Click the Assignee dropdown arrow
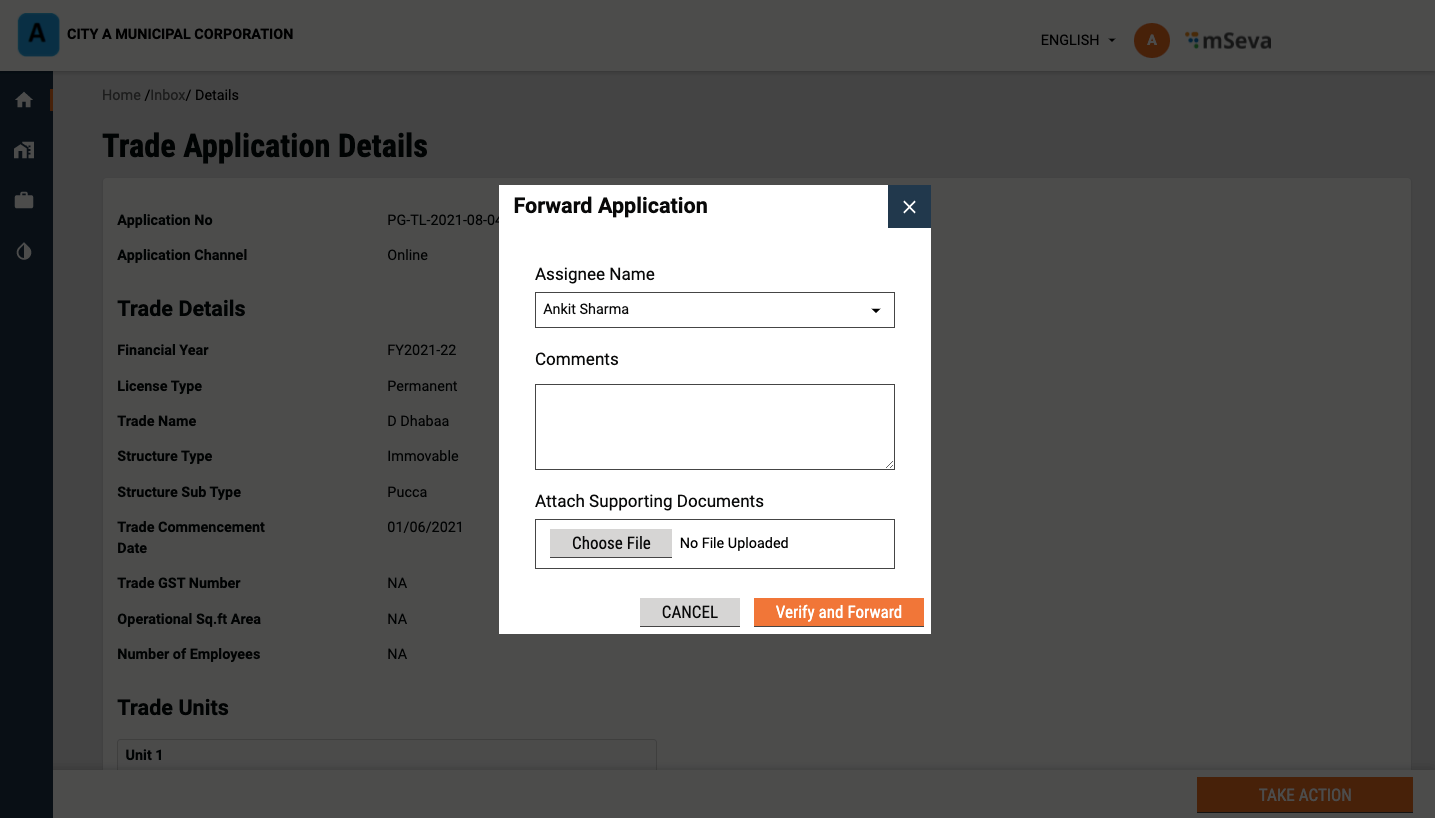 [x=876, y=311]
